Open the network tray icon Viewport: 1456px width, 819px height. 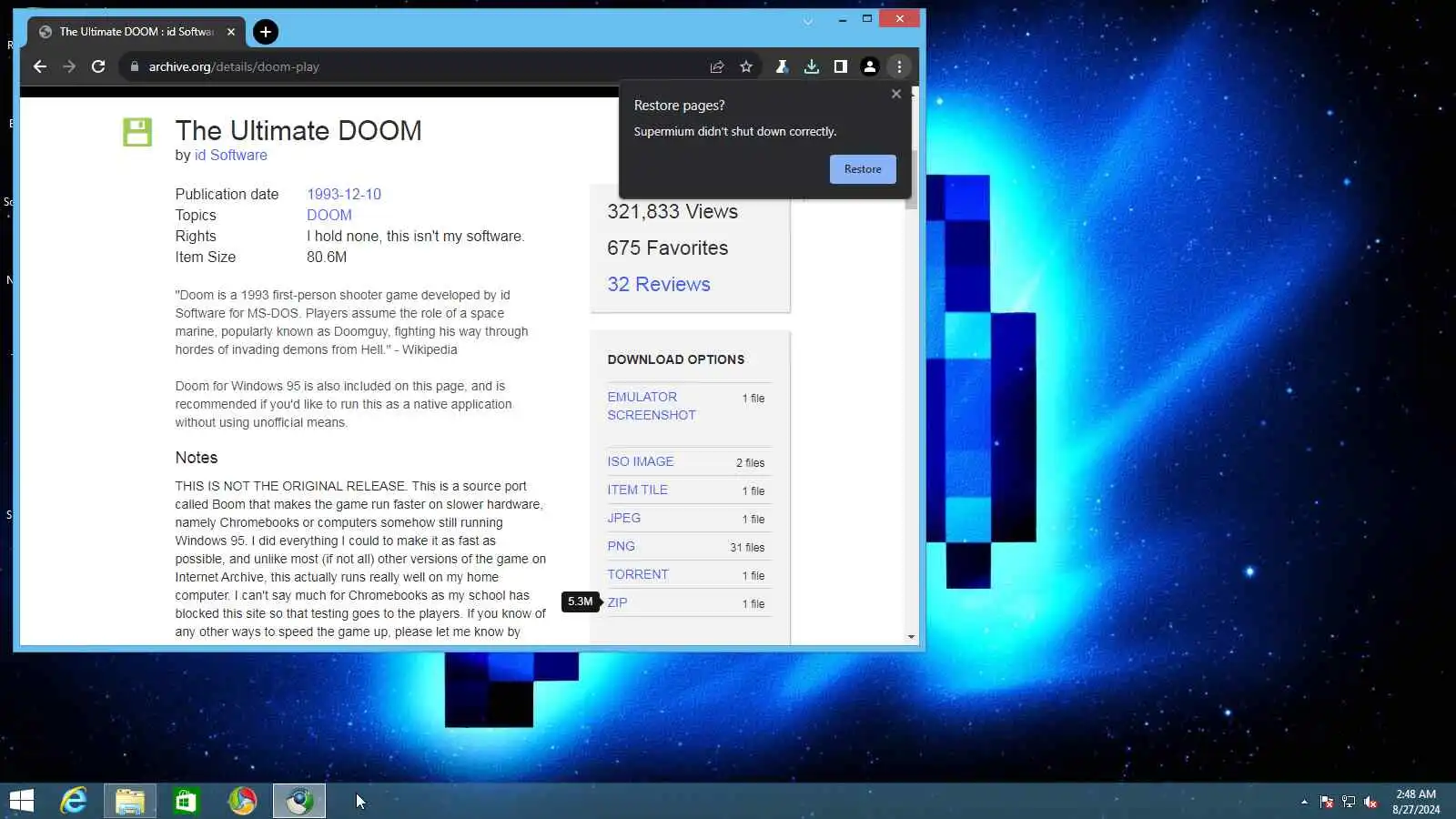(x=1349, y=802)
